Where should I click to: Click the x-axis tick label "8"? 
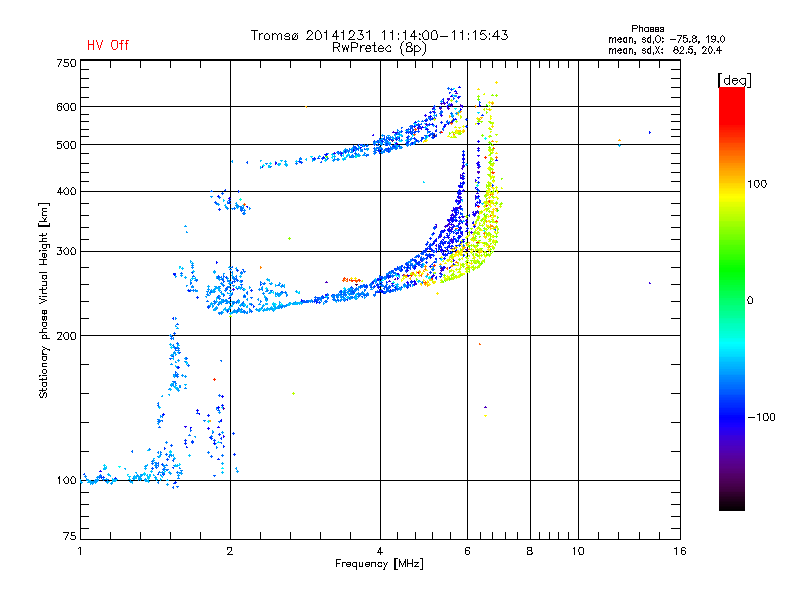coord(530,551)
